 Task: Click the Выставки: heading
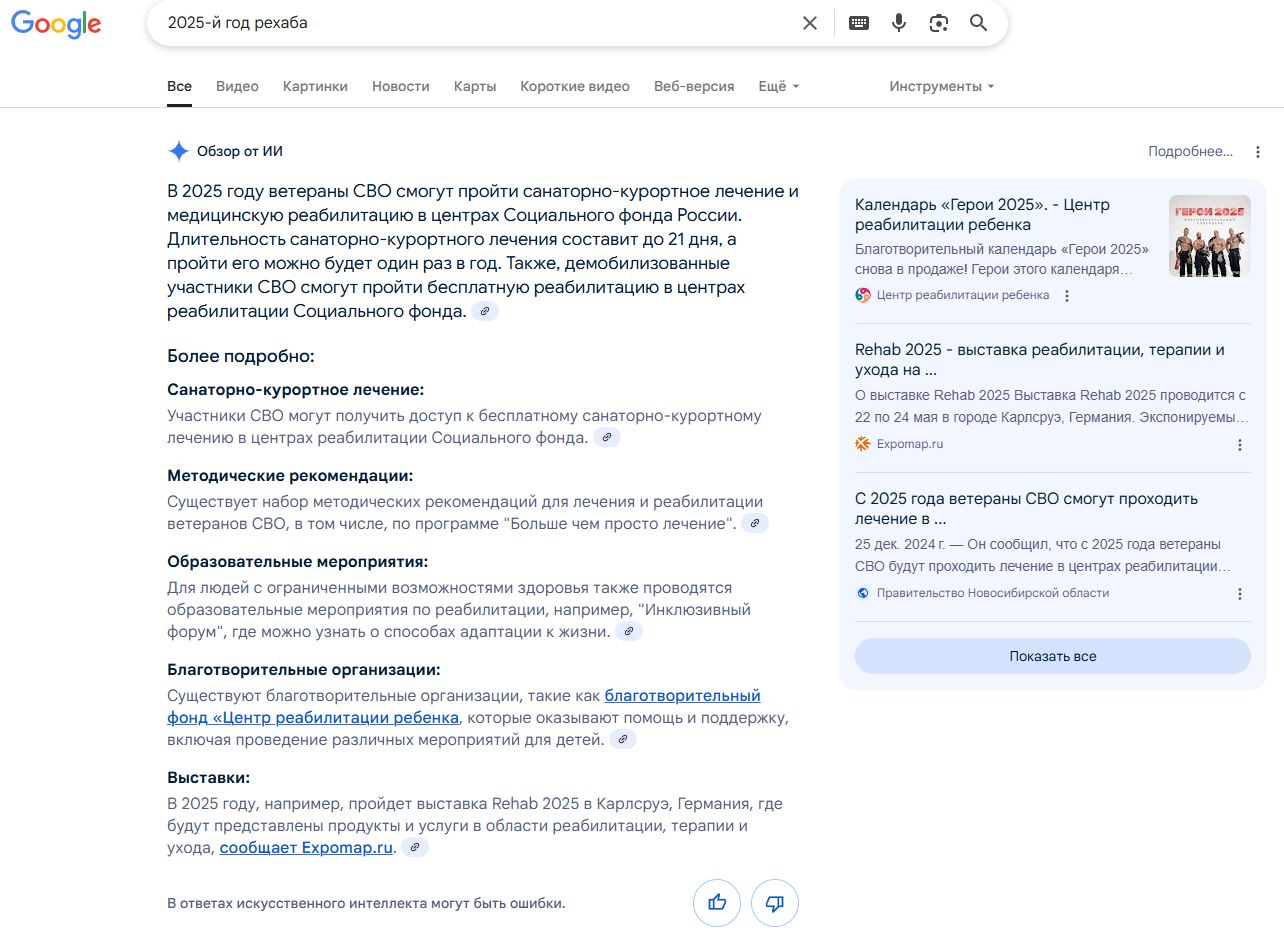tap(209, 778)
